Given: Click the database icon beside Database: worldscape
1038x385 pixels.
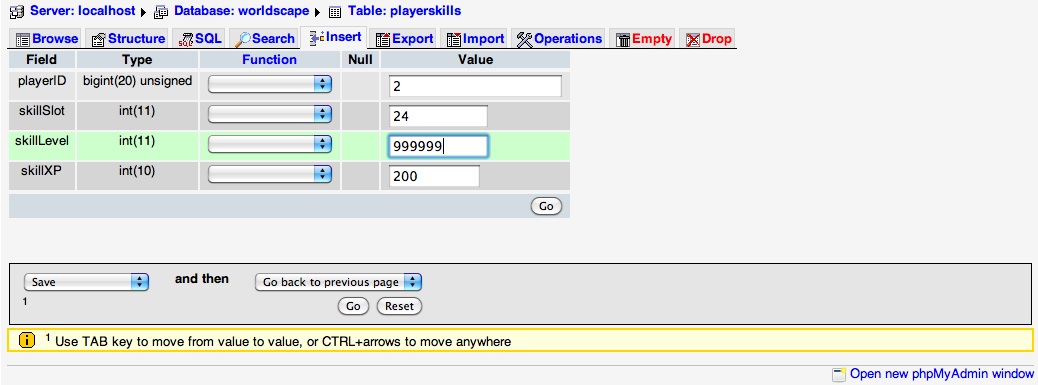Looking at the screenshot, I should [161, 12].
